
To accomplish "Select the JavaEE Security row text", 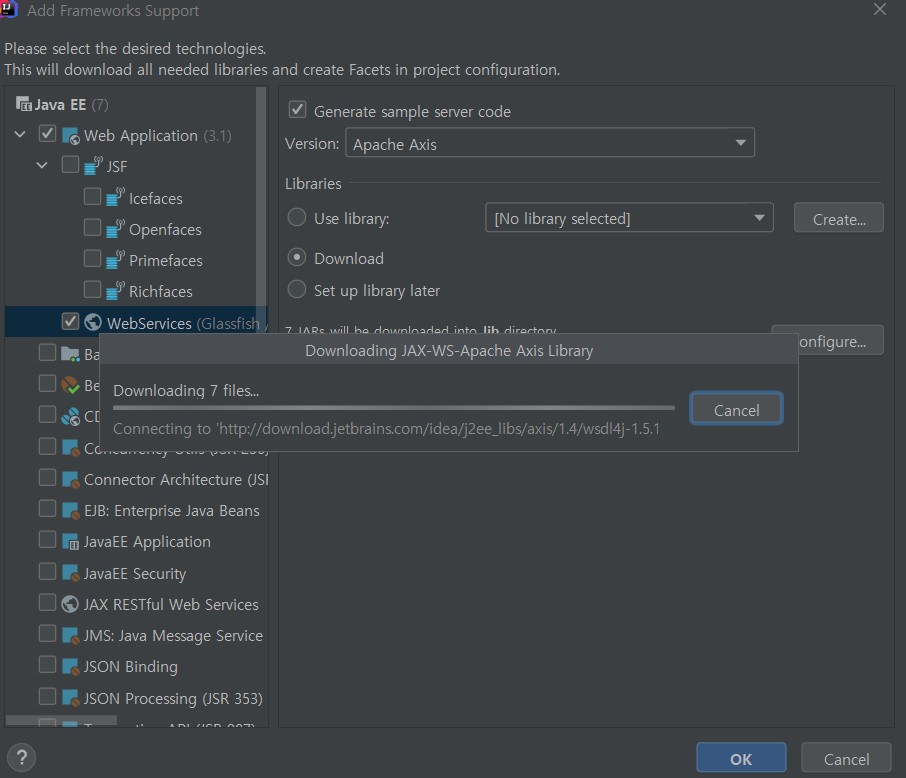I will pyautogui.click(x=135, y=573).
